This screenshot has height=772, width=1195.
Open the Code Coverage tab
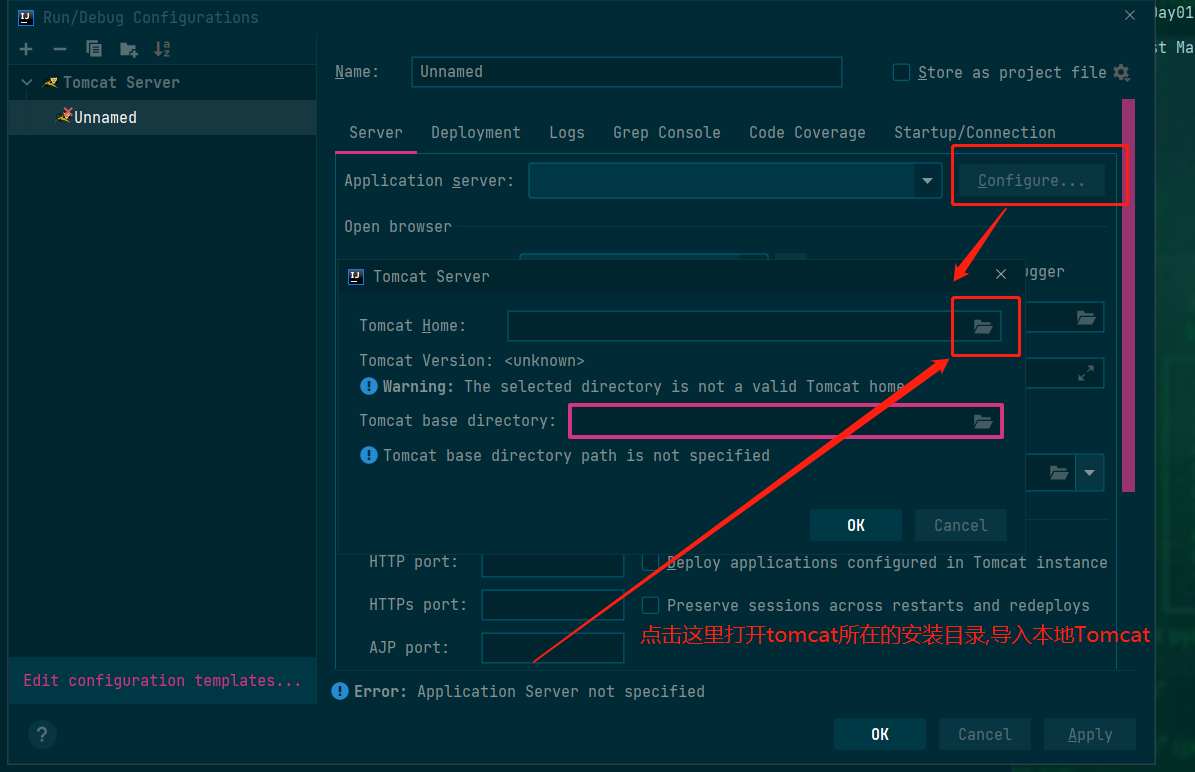pyautogui.click(x=807, y=133)
